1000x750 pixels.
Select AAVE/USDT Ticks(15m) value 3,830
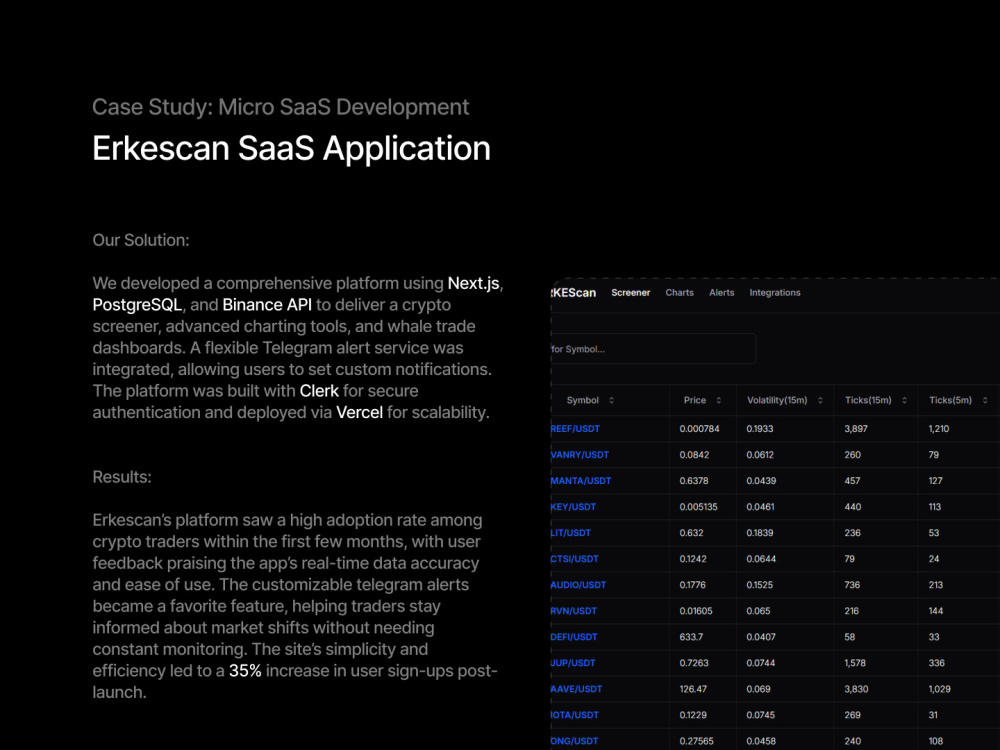click(x=856, y=689)
